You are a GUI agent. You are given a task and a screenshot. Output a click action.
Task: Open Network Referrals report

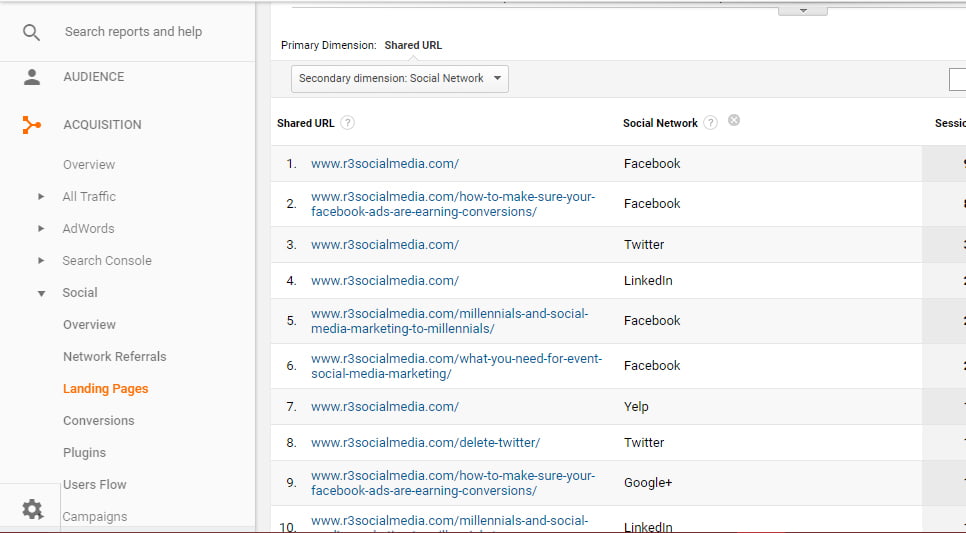(x=115, y=357)
